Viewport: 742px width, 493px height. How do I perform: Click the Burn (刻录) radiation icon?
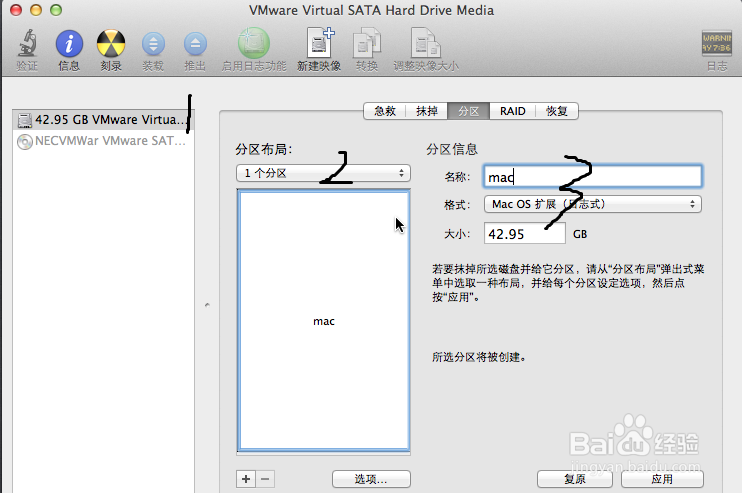pos(111,44)
